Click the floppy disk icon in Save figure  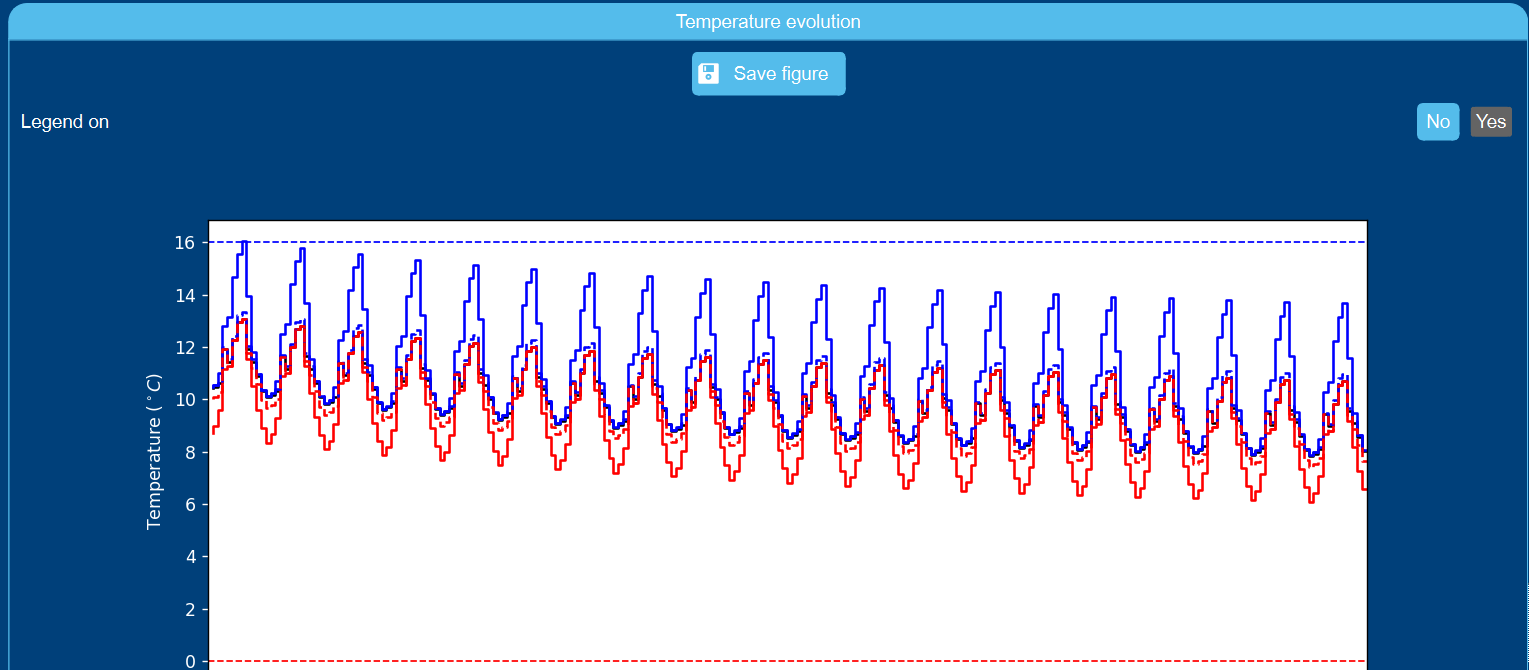pyautogui.click(x=709, y=74)
